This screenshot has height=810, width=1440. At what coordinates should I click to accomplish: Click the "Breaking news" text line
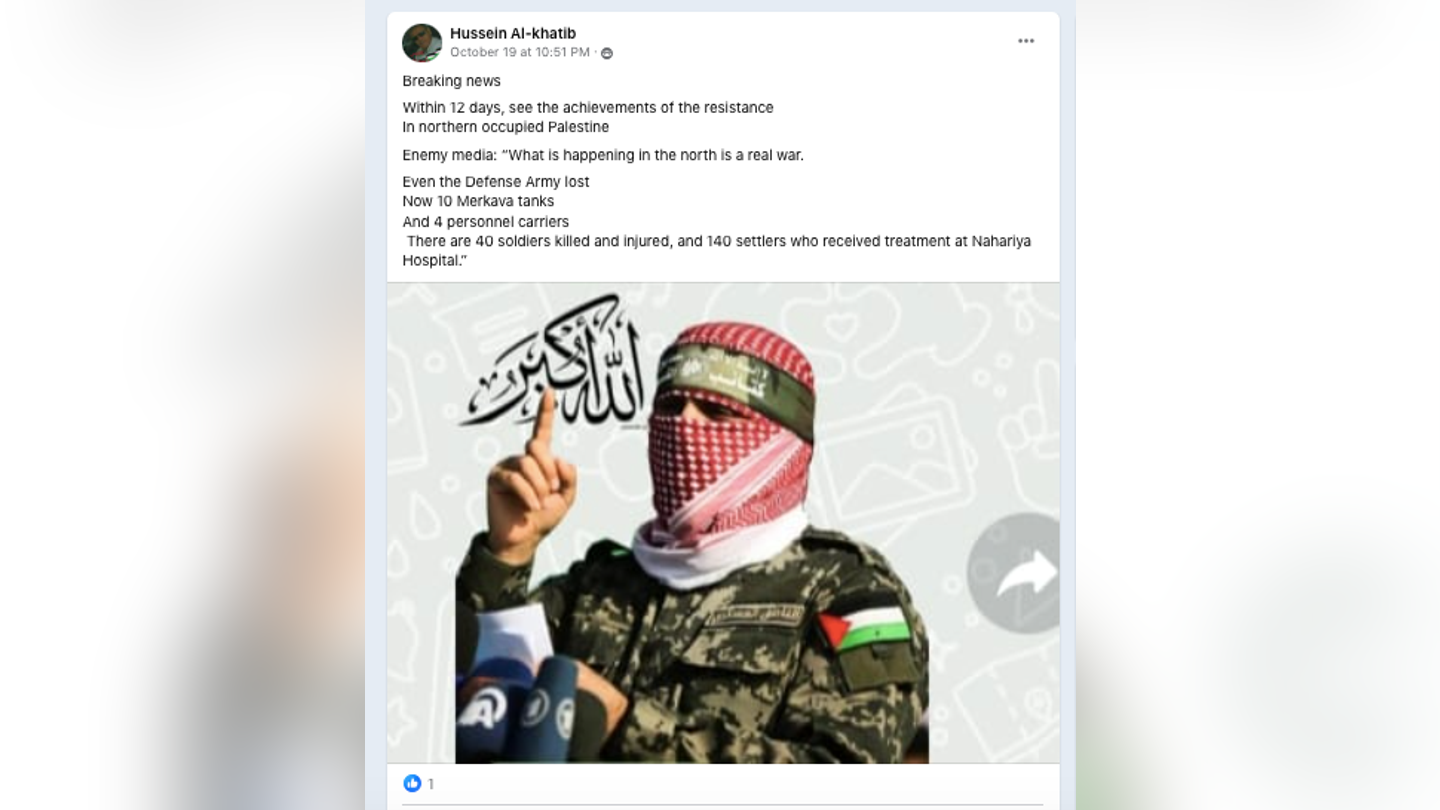[x=452, y=81]
